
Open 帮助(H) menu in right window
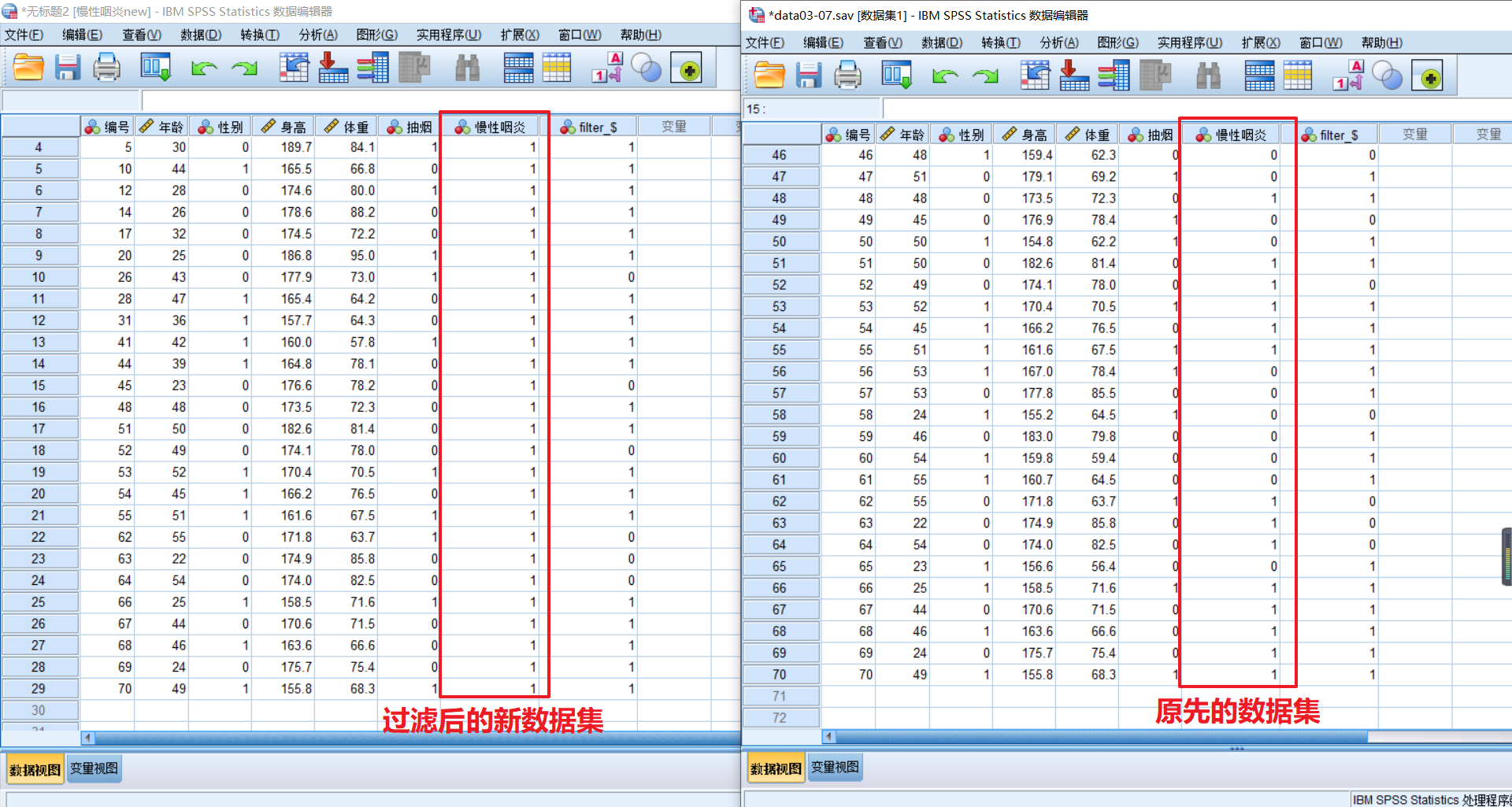pos(1382,43)
